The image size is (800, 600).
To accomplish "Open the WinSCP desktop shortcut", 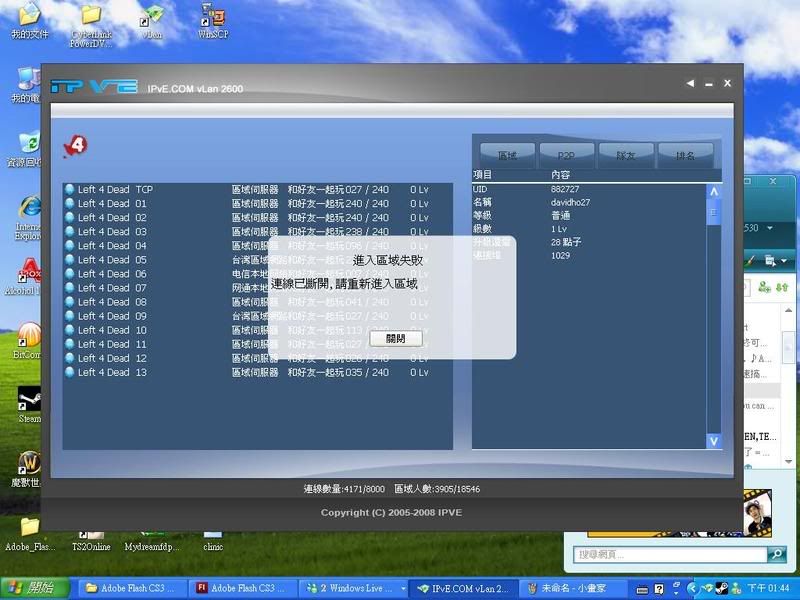I will [x=211, y=17].
